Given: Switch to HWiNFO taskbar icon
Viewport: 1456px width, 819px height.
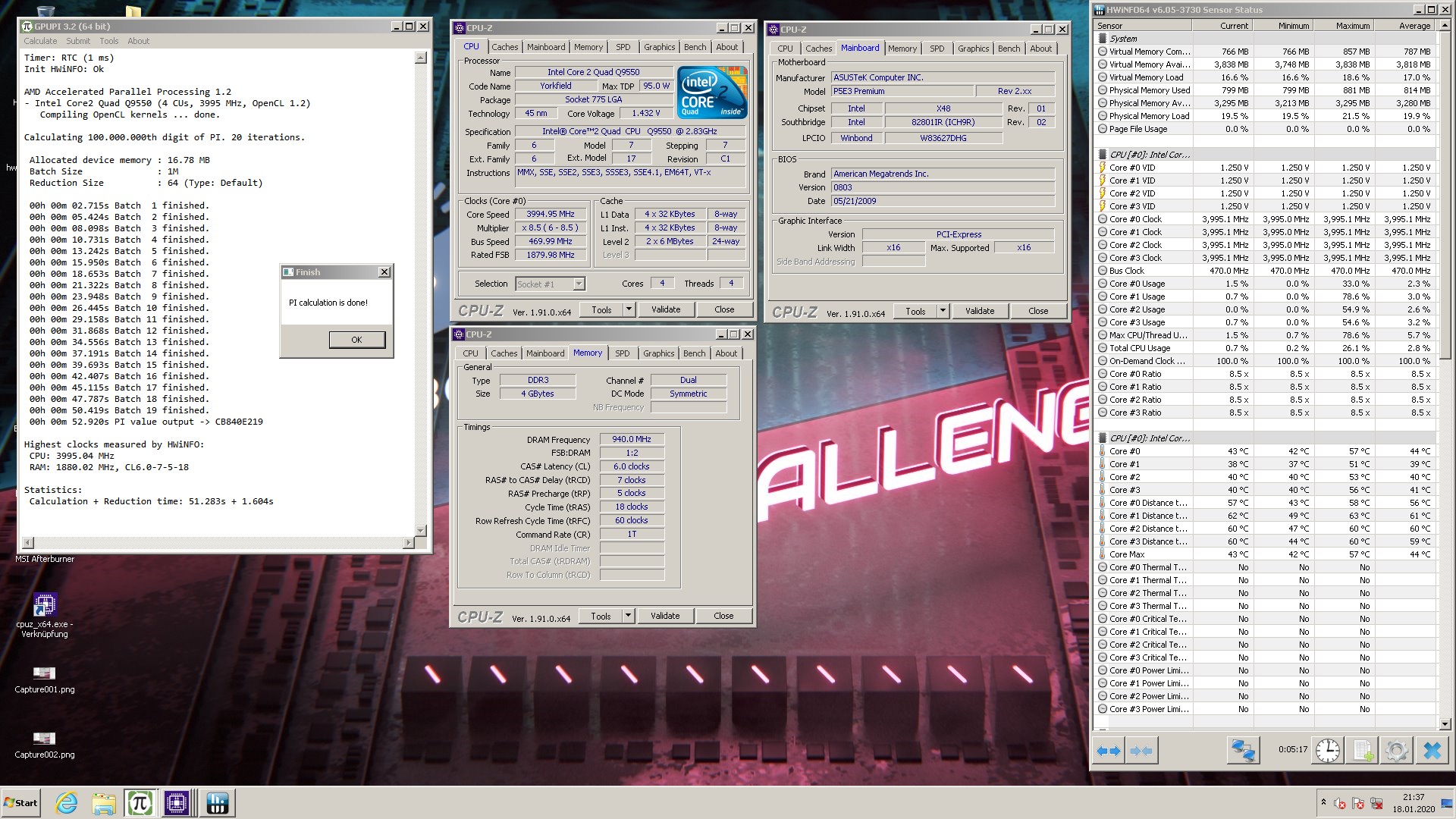Looking at the screenshot, I should [x=218, y=803].
